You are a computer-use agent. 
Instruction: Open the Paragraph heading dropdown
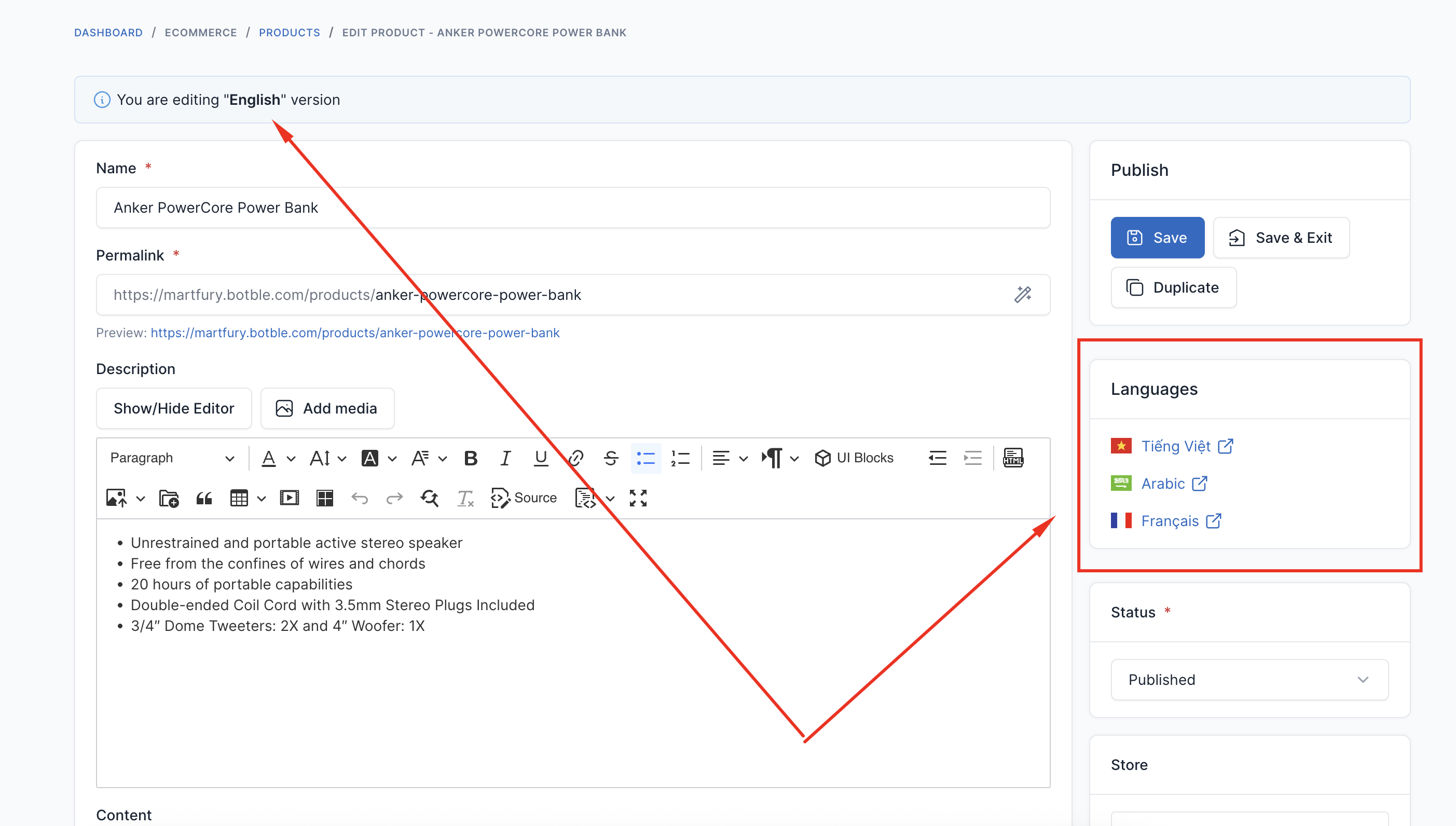(172, 458)
